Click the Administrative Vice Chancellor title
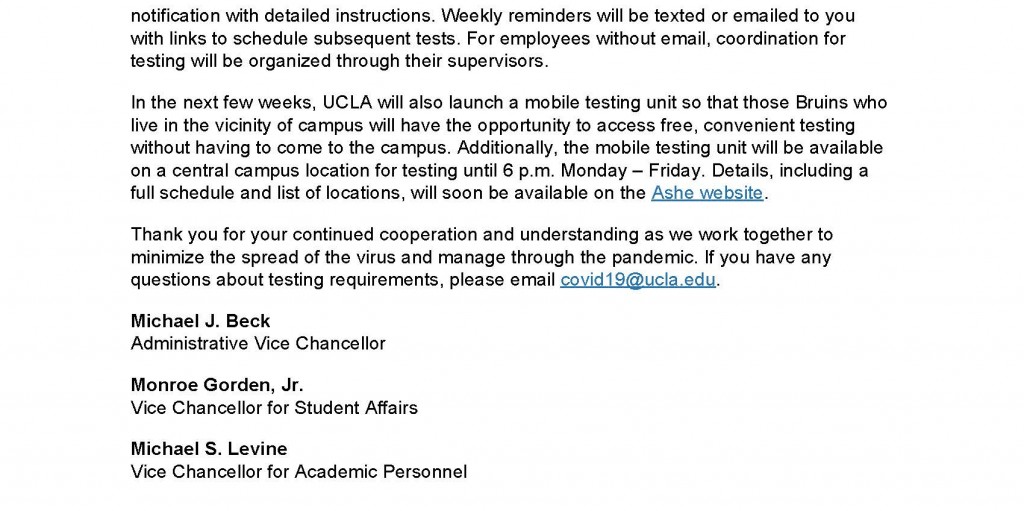This screenshot has width=1024, height=511. click(x=258, y=343)
